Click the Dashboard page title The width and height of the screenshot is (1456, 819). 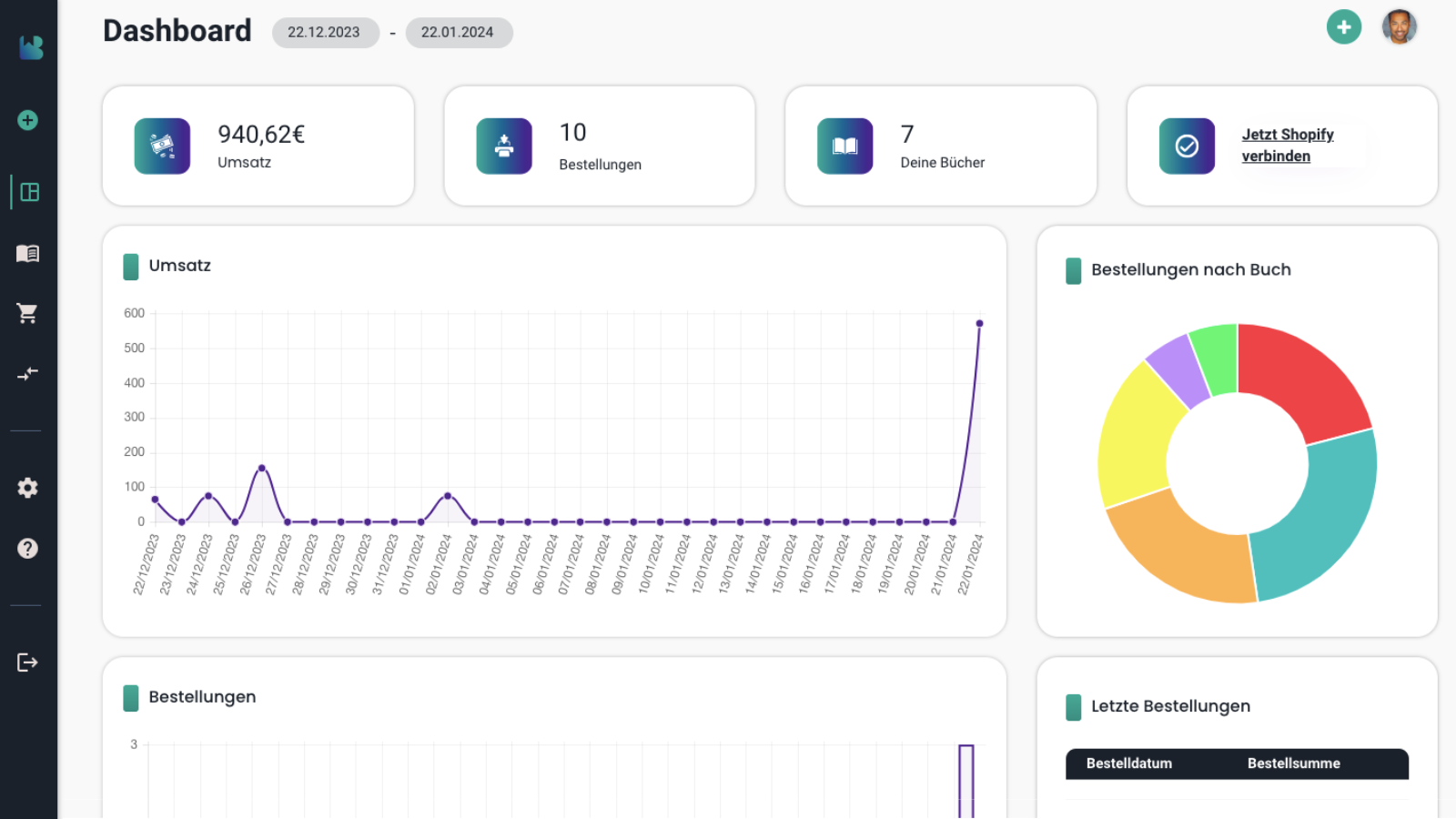click(x=177, y=31)
